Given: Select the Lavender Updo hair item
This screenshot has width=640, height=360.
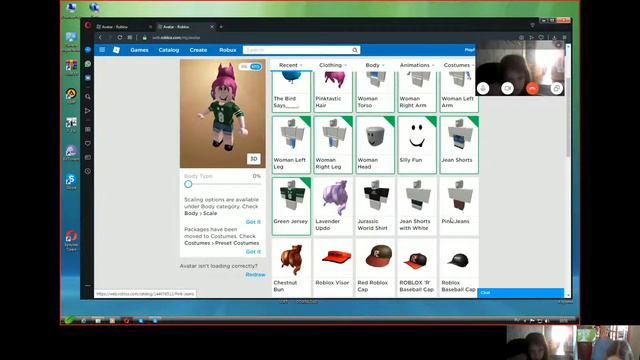Looking at the screenshot, I should pyautogui.click(x=333, y=207).
